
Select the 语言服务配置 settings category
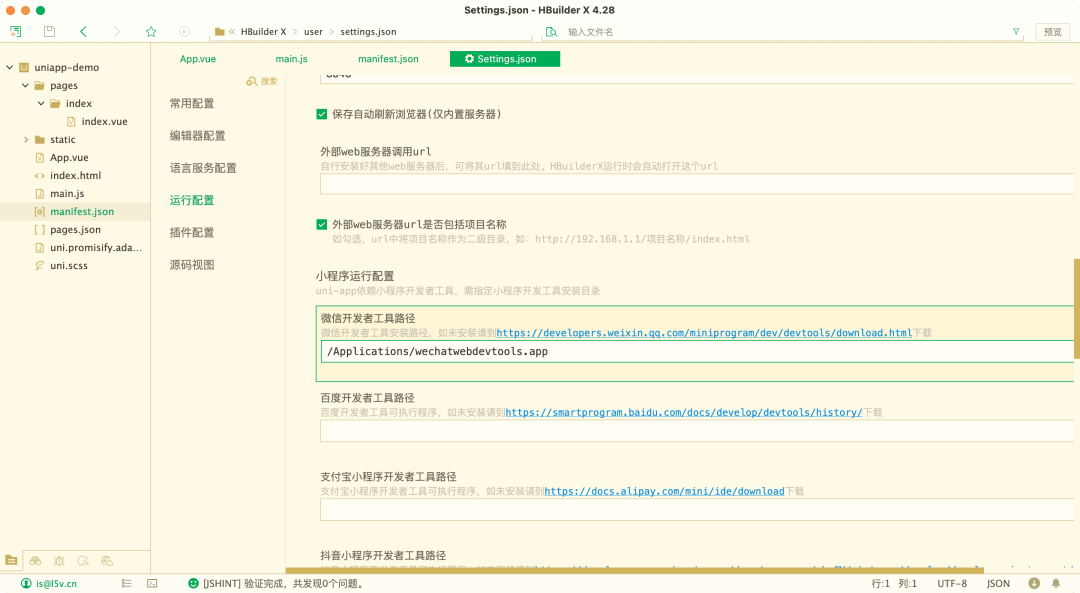(x=203, y=168)
